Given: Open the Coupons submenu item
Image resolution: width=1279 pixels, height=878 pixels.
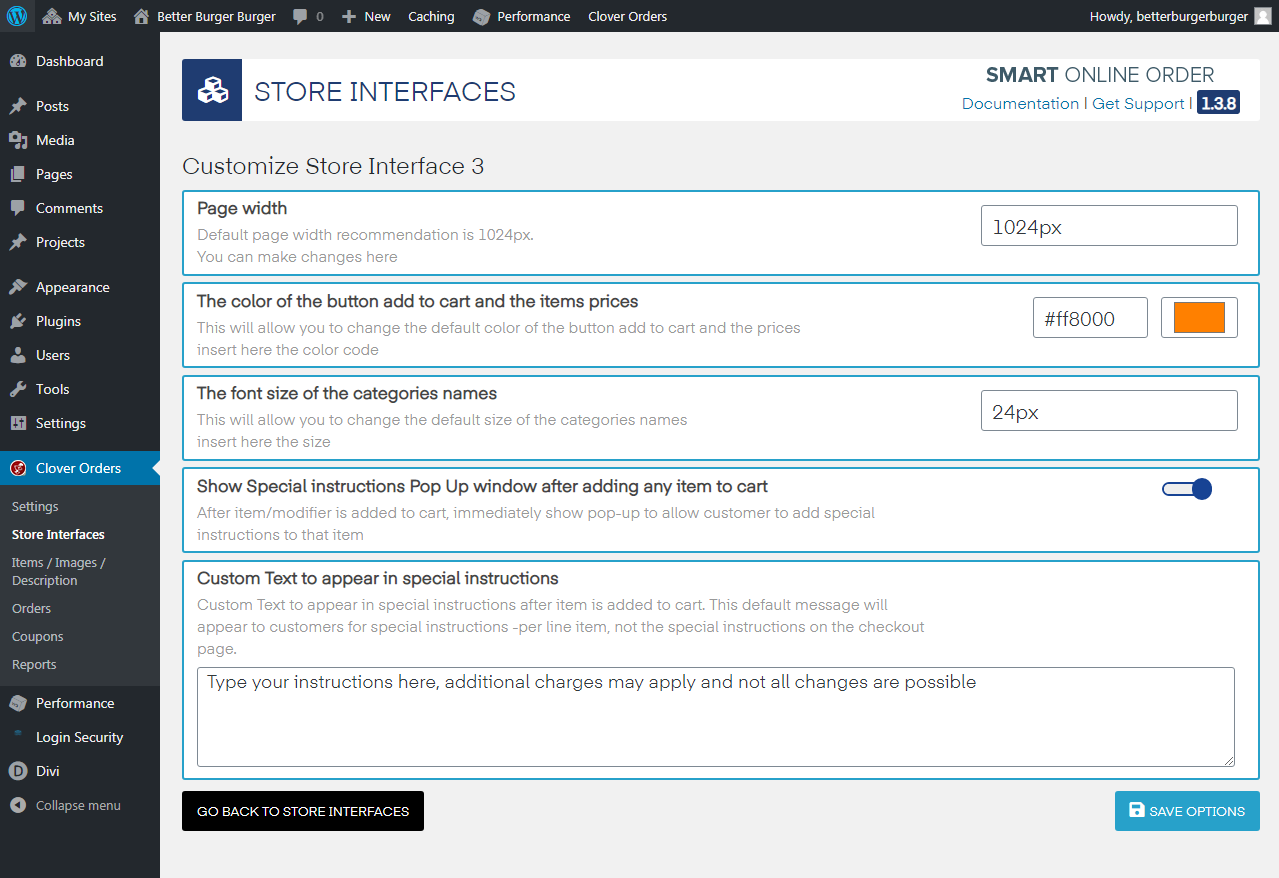Looking at the screenshot, I should click(37, 637).
